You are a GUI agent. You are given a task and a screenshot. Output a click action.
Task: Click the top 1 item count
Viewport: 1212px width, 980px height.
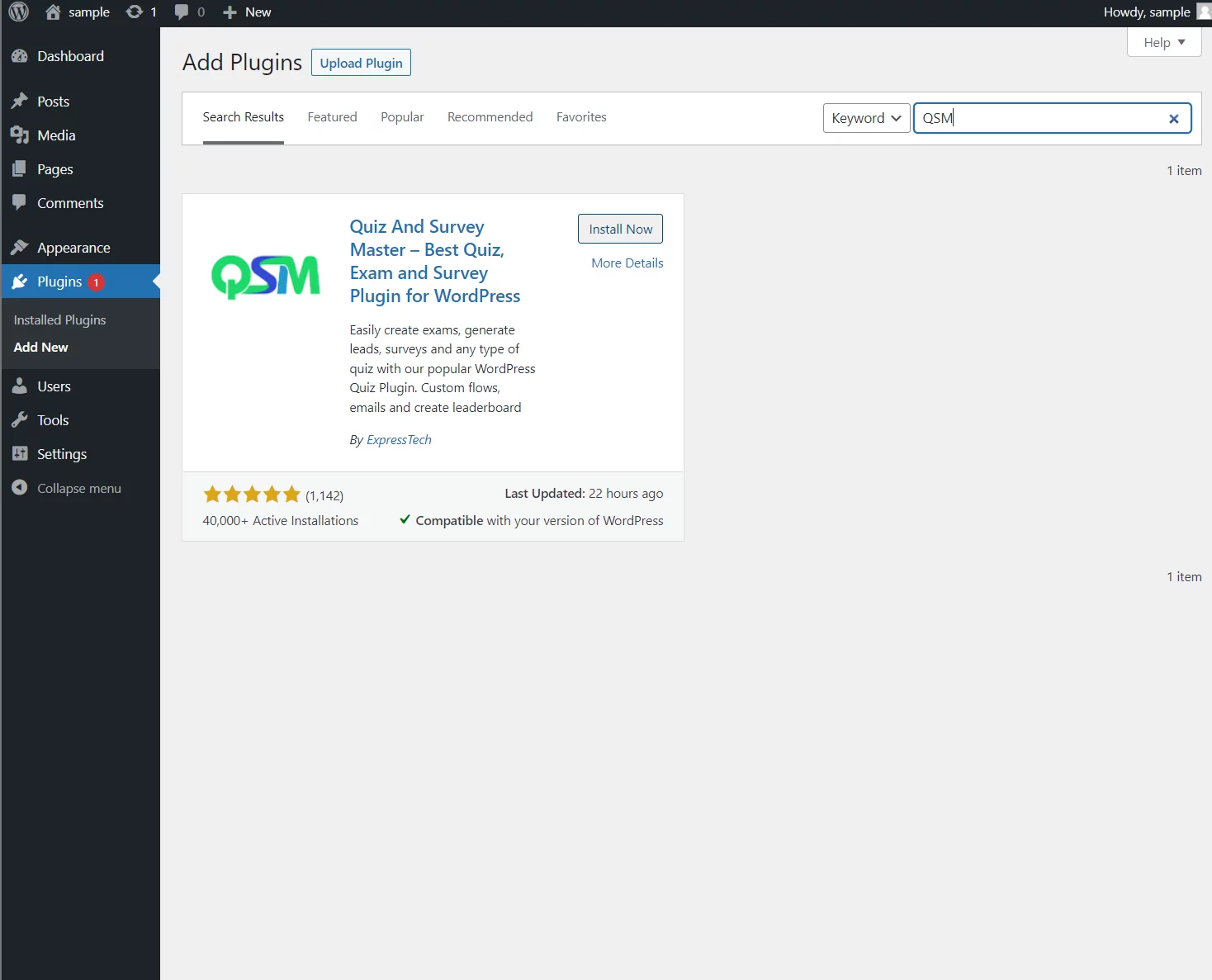pos(1184,171)
